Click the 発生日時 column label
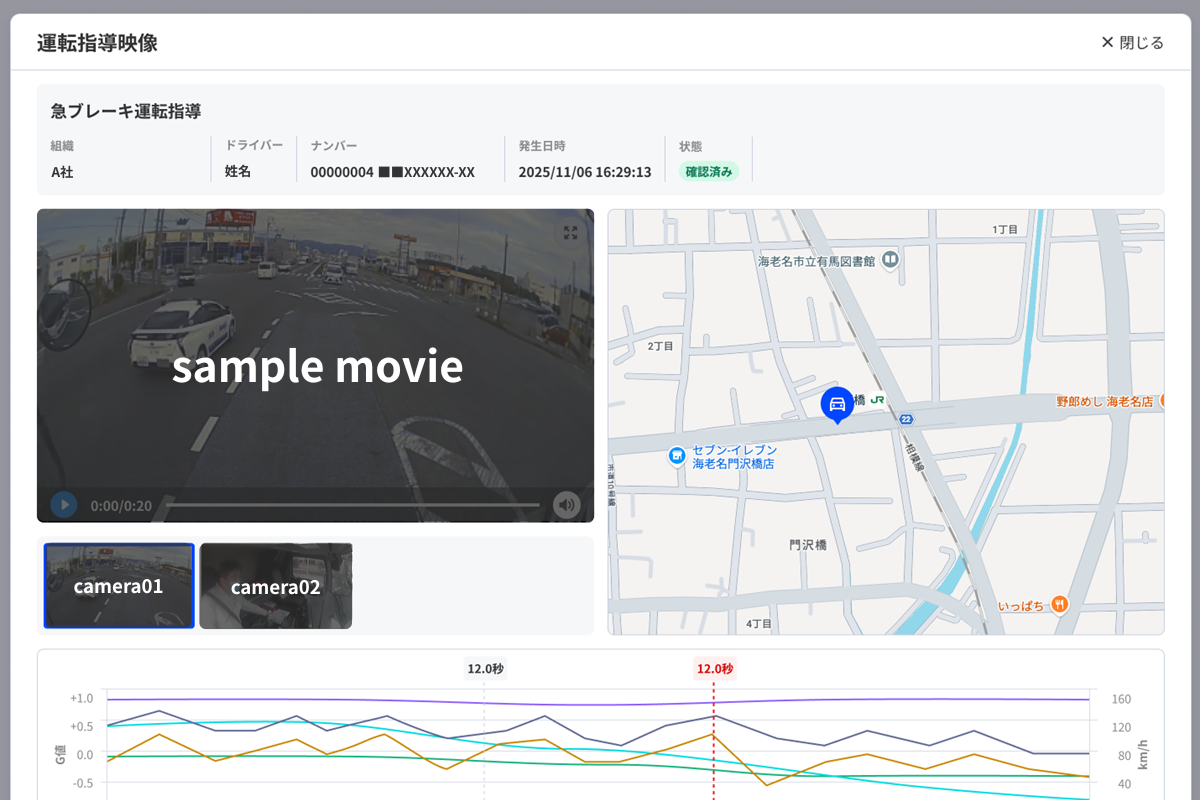Screen dimensions: 1200x800 542,145
